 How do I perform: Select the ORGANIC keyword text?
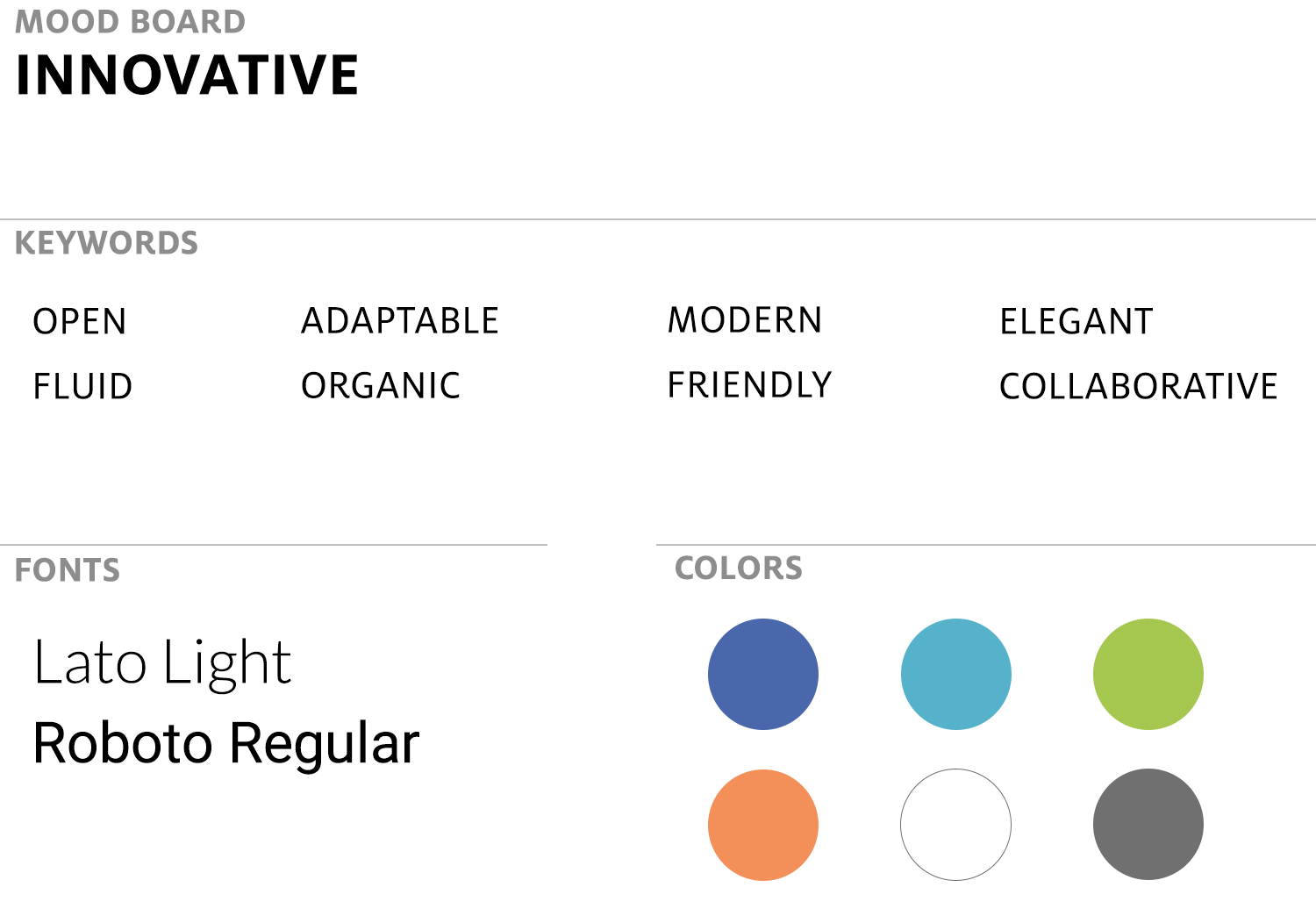[381, 386]
